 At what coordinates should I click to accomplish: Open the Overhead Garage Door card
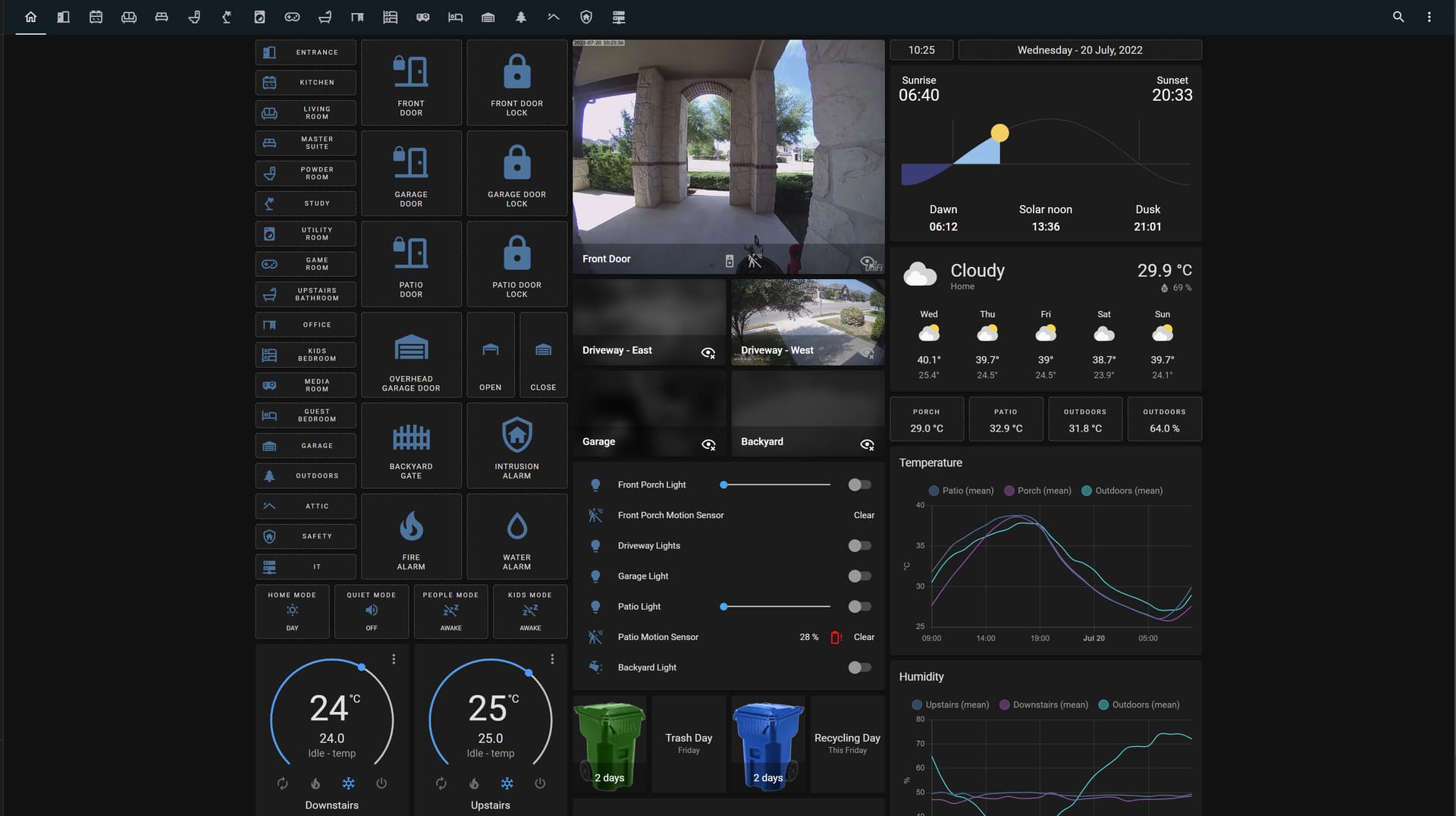click(x=410, y=354)
